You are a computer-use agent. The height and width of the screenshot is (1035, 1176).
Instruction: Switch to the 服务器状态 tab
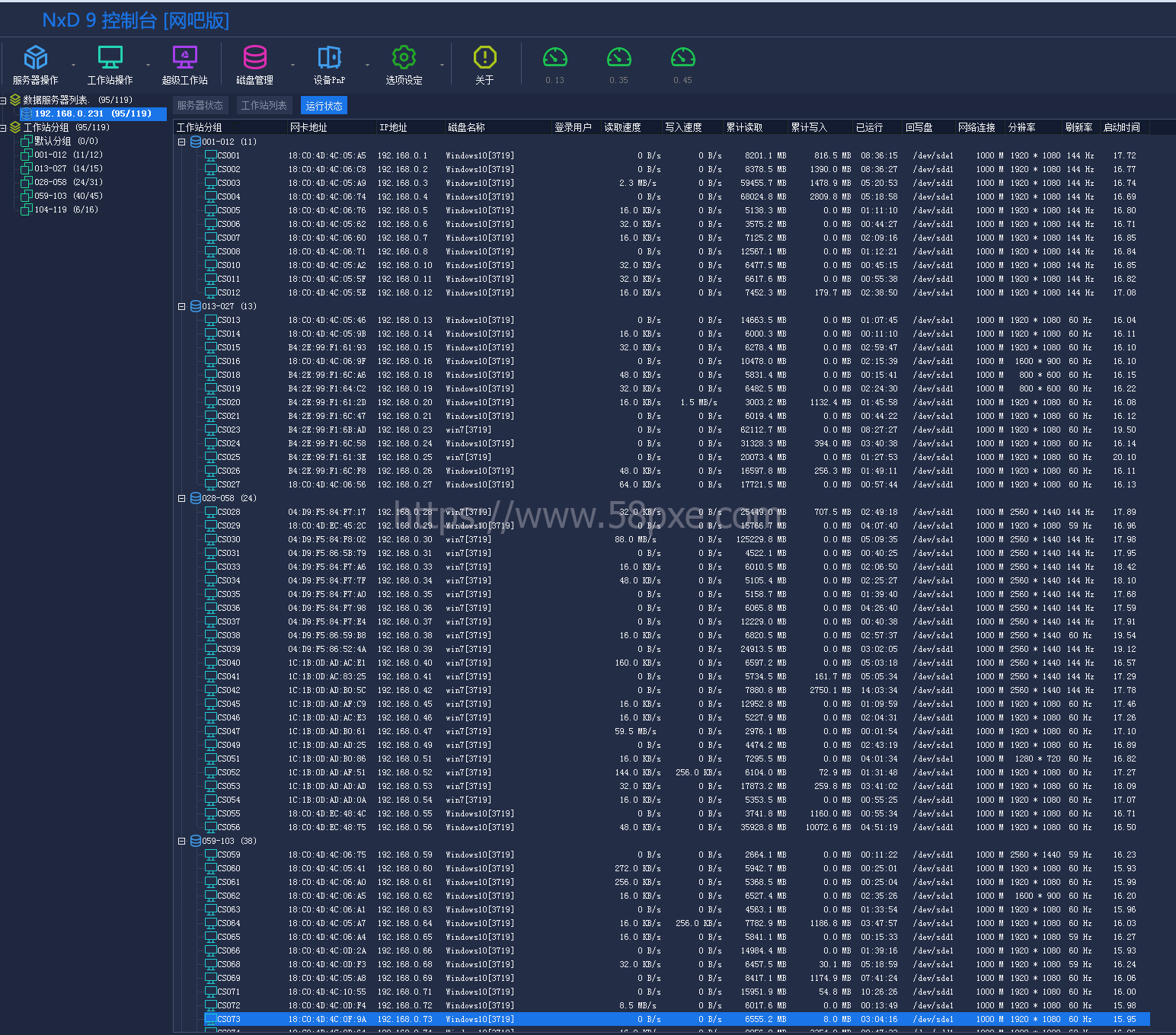click(x=200, y=105)
